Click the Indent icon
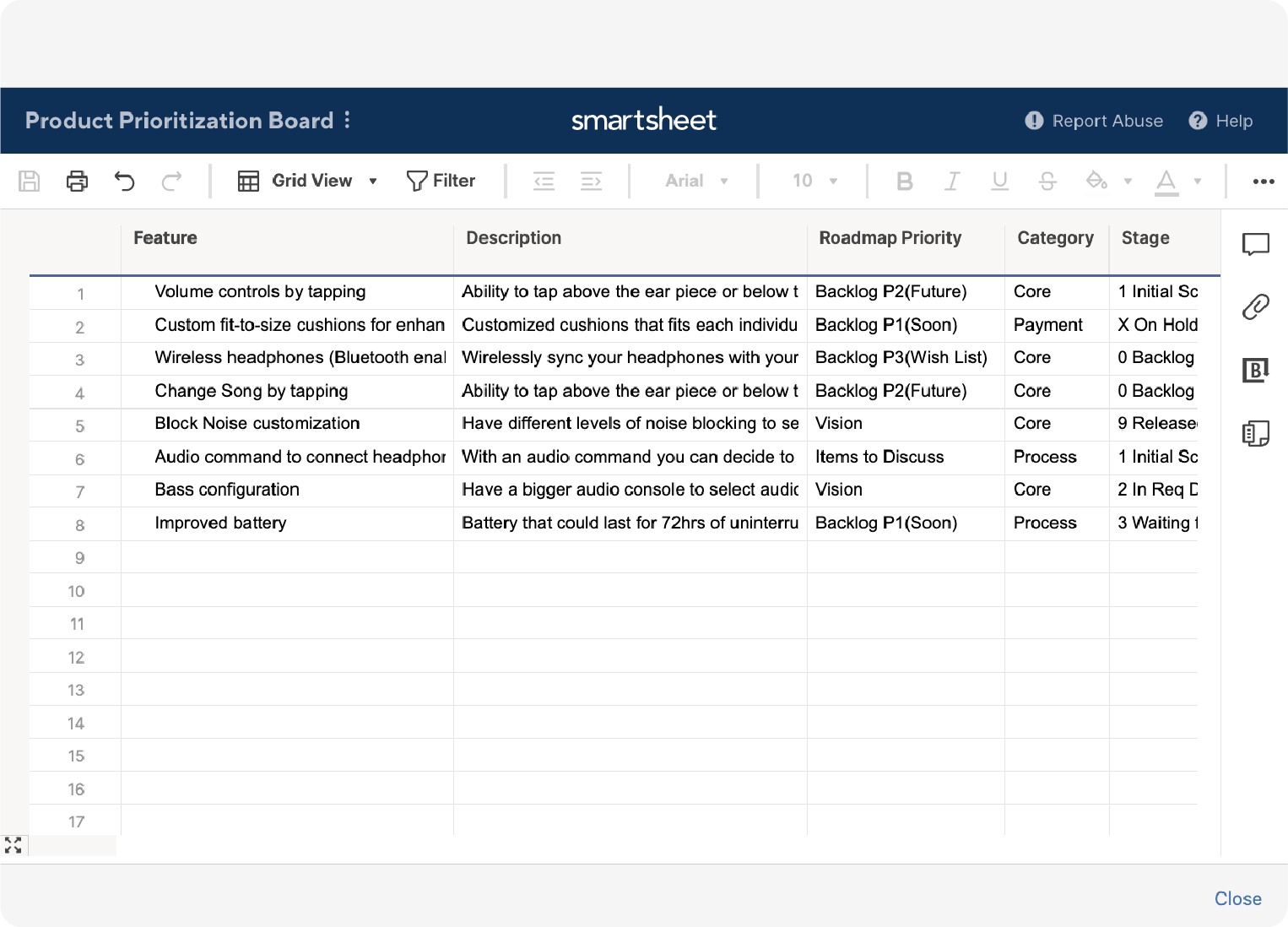 click(x=591, y=181)
